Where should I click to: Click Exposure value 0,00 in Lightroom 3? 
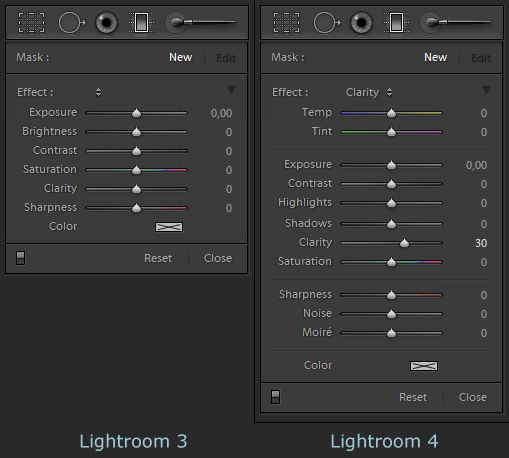[x=221, y=113]
